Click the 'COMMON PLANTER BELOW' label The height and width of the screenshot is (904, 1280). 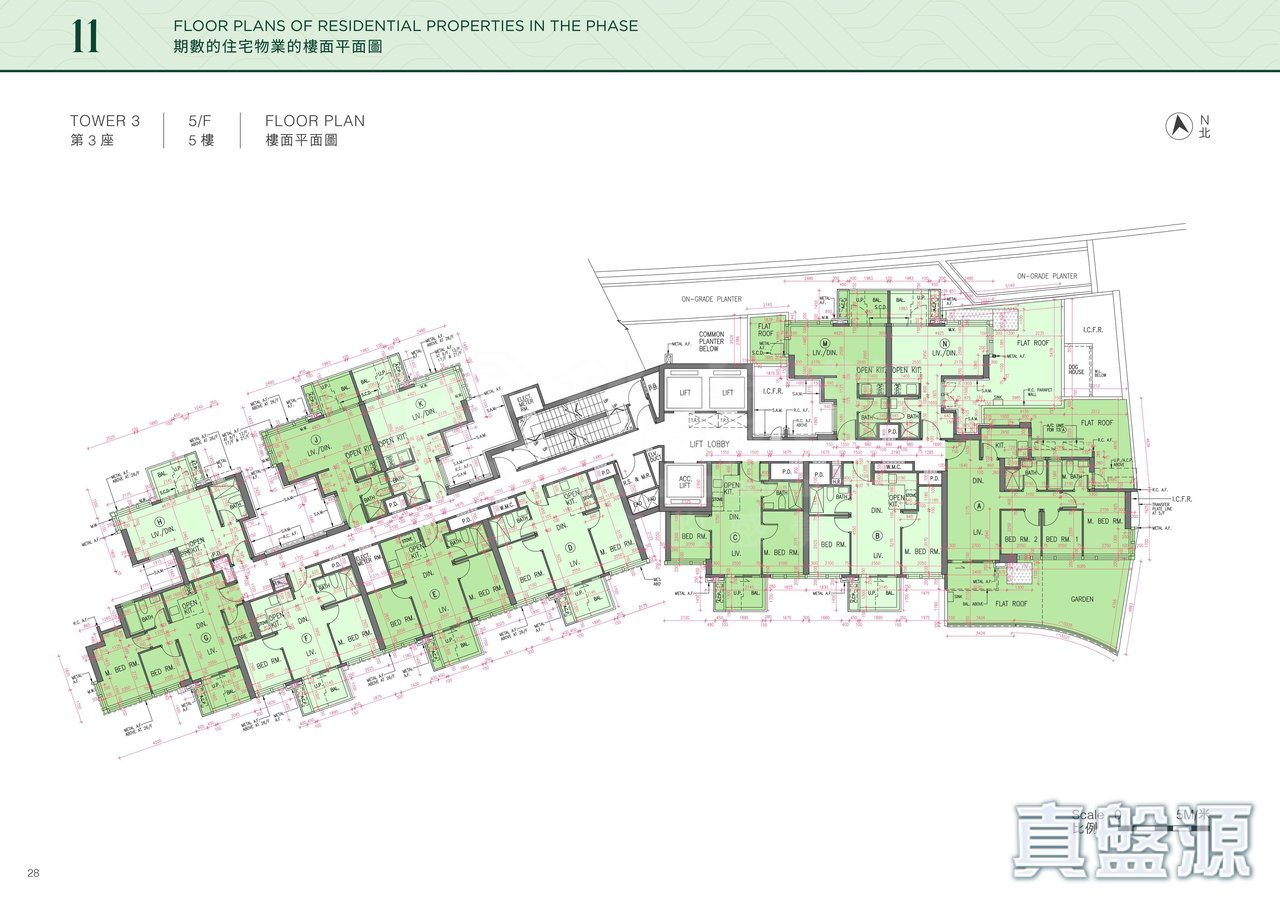[711, 343]
